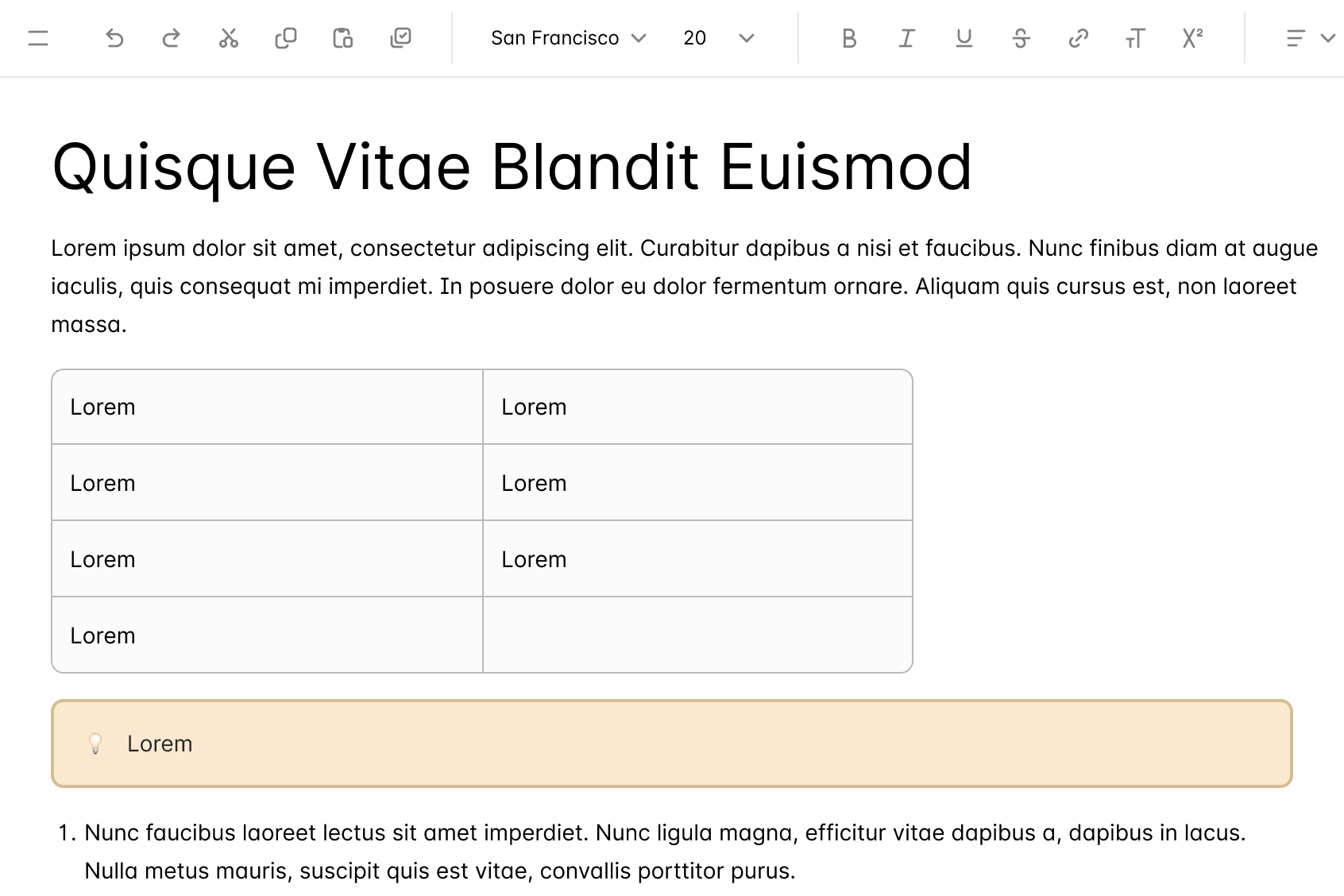Insert a link with chain icon
The image size is (1344, 896).
1078,38
